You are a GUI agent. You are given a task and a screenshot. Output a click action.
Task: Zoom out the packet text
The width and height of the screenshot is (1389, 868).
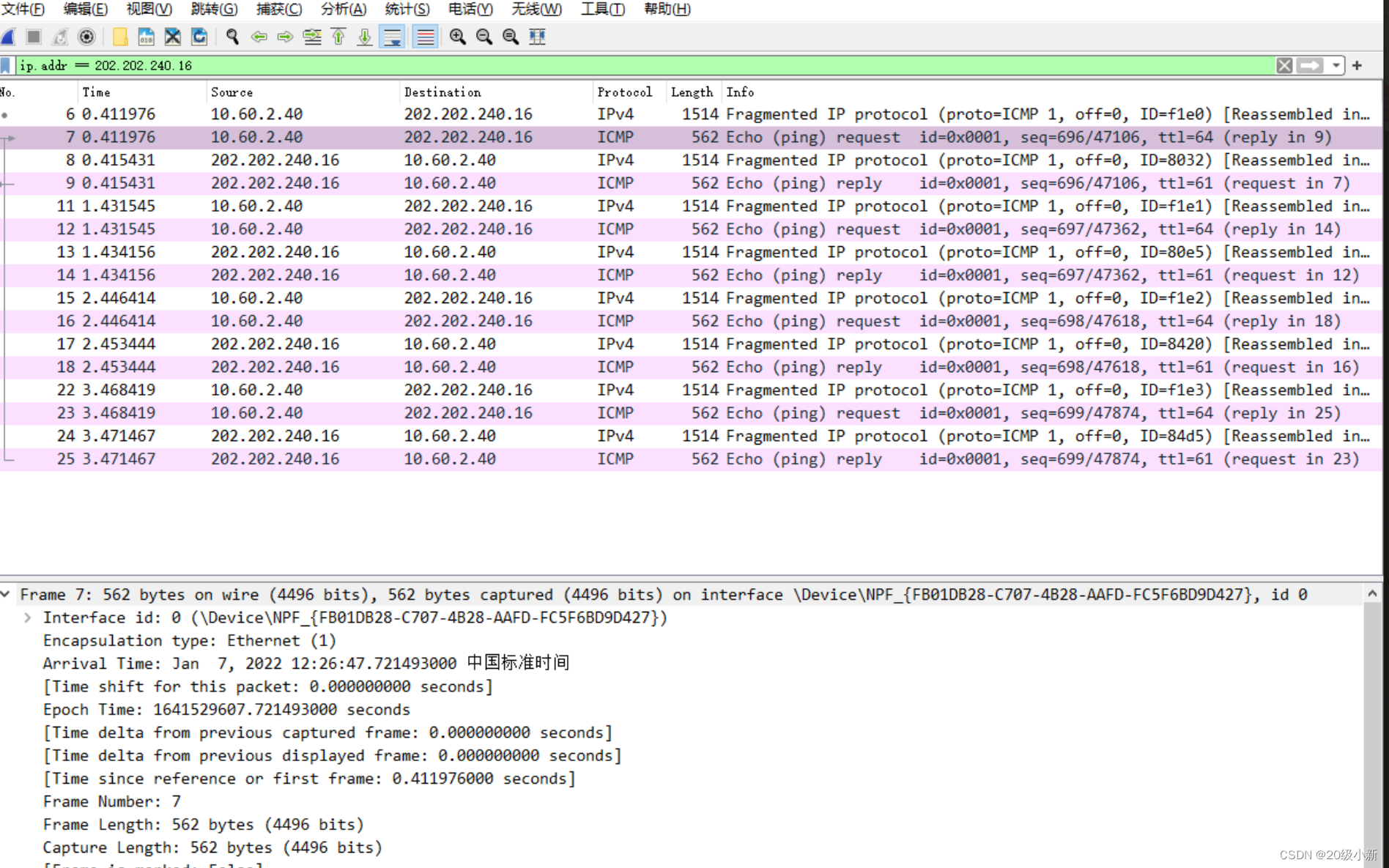(x=484, y=37)
